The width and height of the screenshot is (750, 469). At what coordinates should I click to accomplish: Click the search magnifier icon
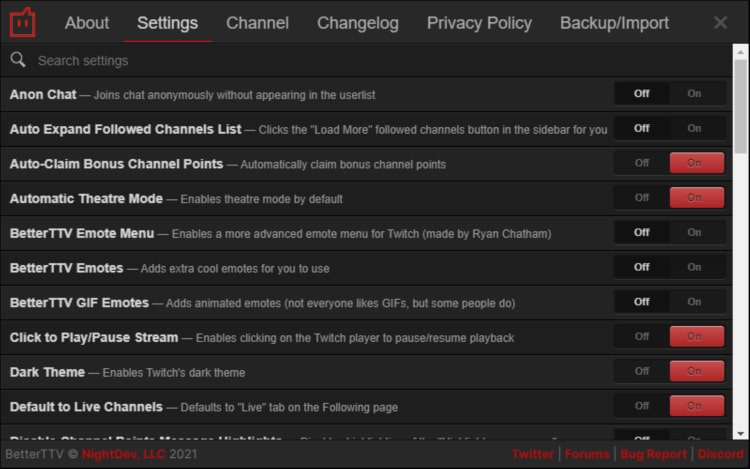18,60
